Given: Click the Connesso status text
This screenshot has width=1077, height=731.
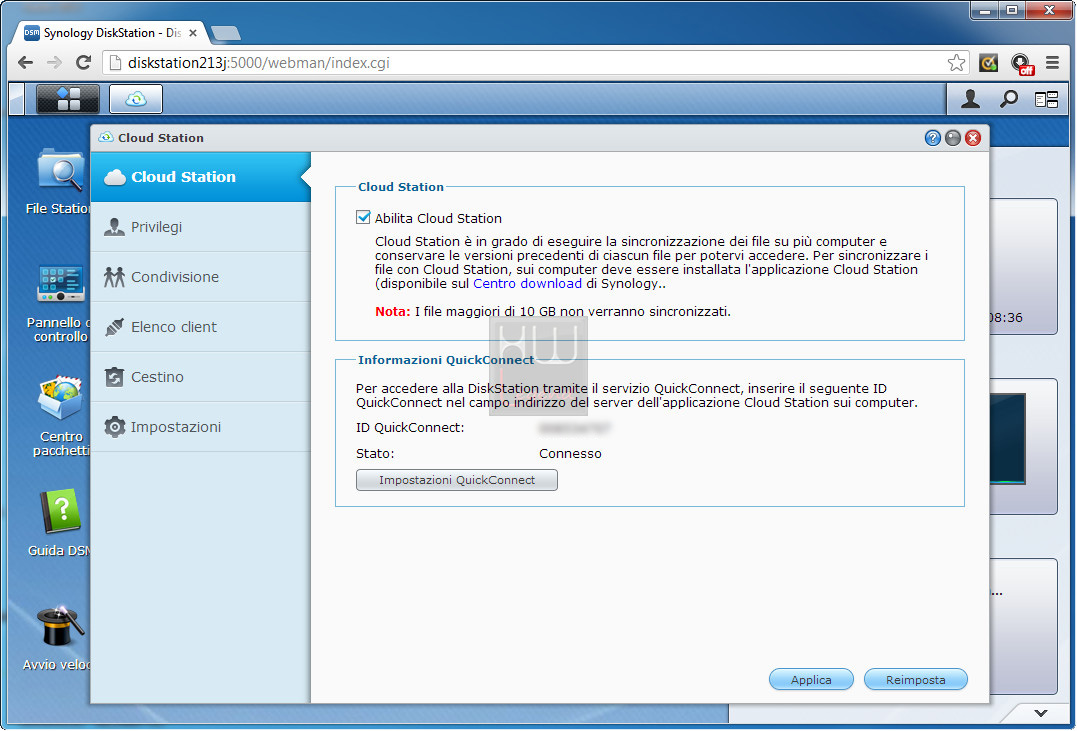Looking at the screenshot, I should (570, 453).
